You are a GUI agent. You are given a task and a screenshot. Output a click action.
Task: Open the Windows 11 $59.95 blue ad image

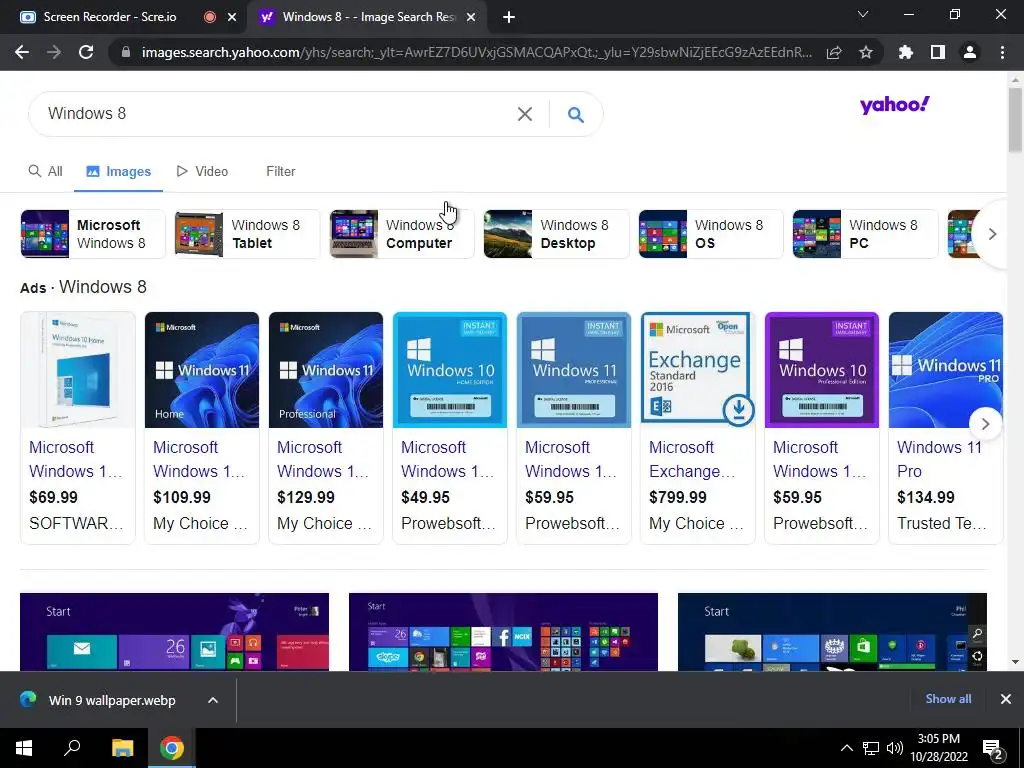574,370
